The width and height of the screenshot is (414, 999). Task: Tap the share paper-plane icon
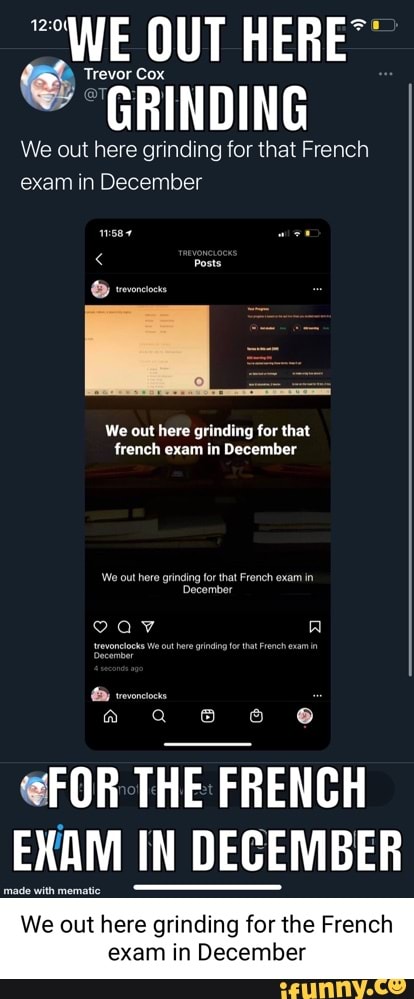pyautogui.click(x=147, y=627)
